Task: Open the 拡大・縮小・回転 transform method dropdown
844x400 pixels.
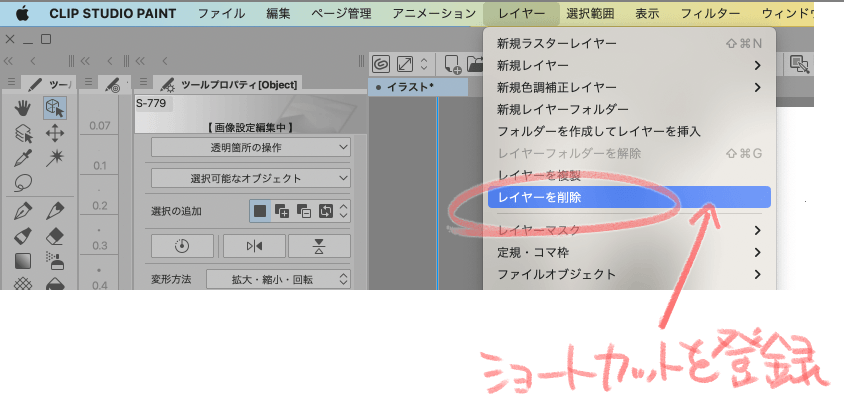Action: (x=278, y=279)
